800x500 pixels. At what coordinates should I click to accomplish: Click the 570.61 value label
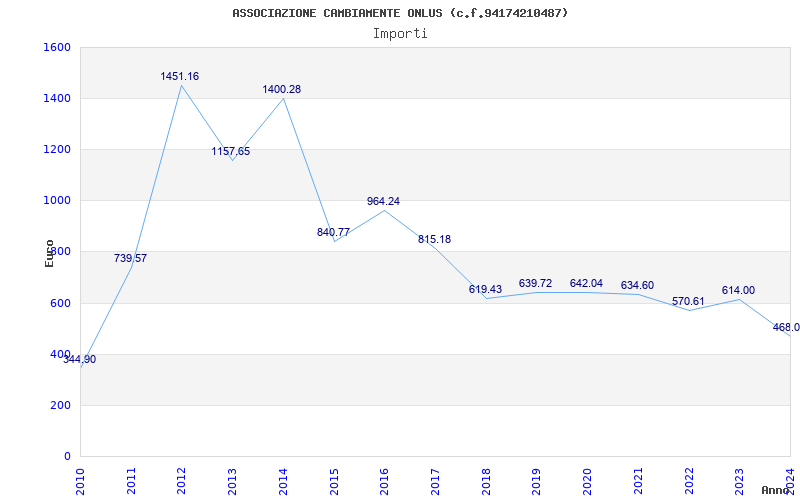pos(688,302)
